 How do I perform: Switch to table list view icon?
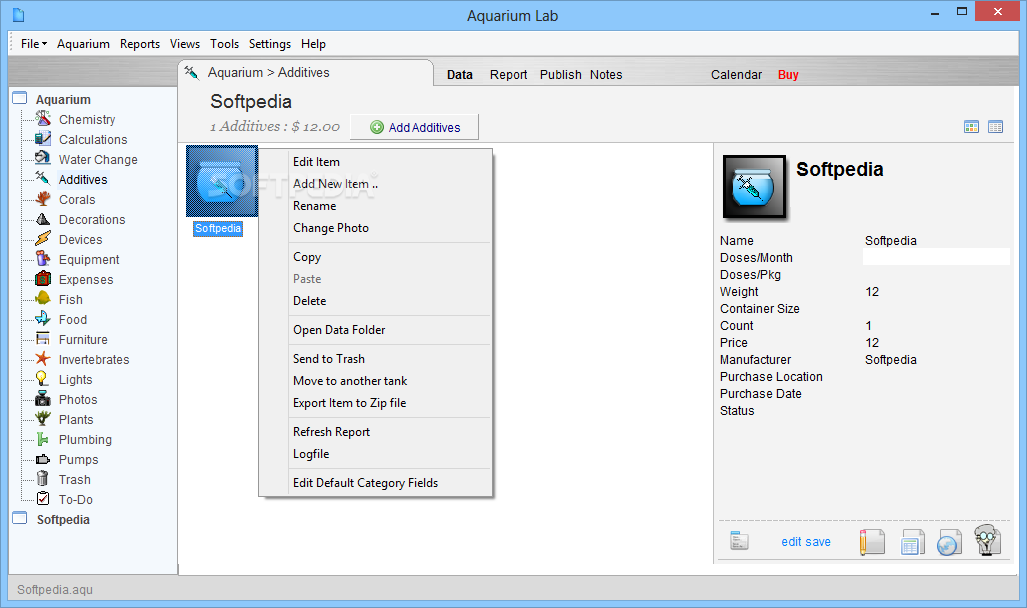pyautogui.click(x=996, y=127)
